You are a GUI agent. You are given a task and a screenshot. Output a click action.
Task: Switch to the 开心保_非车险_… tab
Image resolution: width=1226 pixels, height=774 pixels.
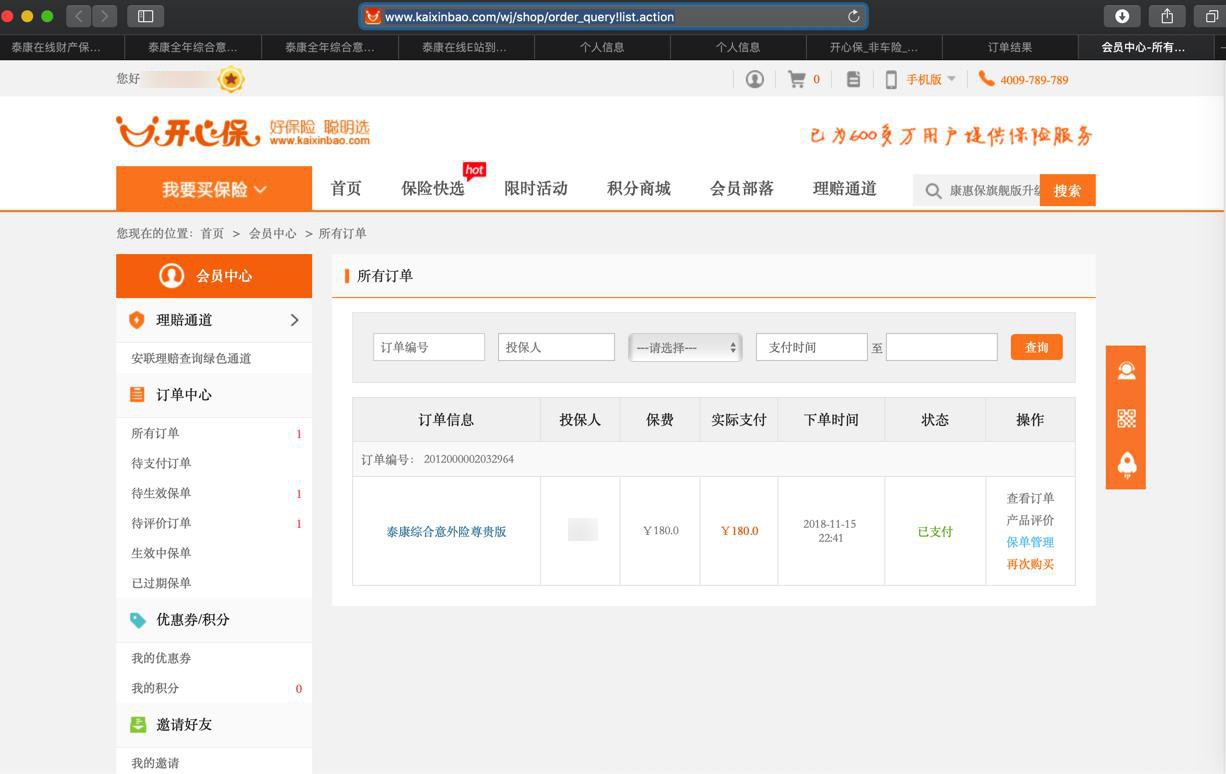click(x=873, y=47)
